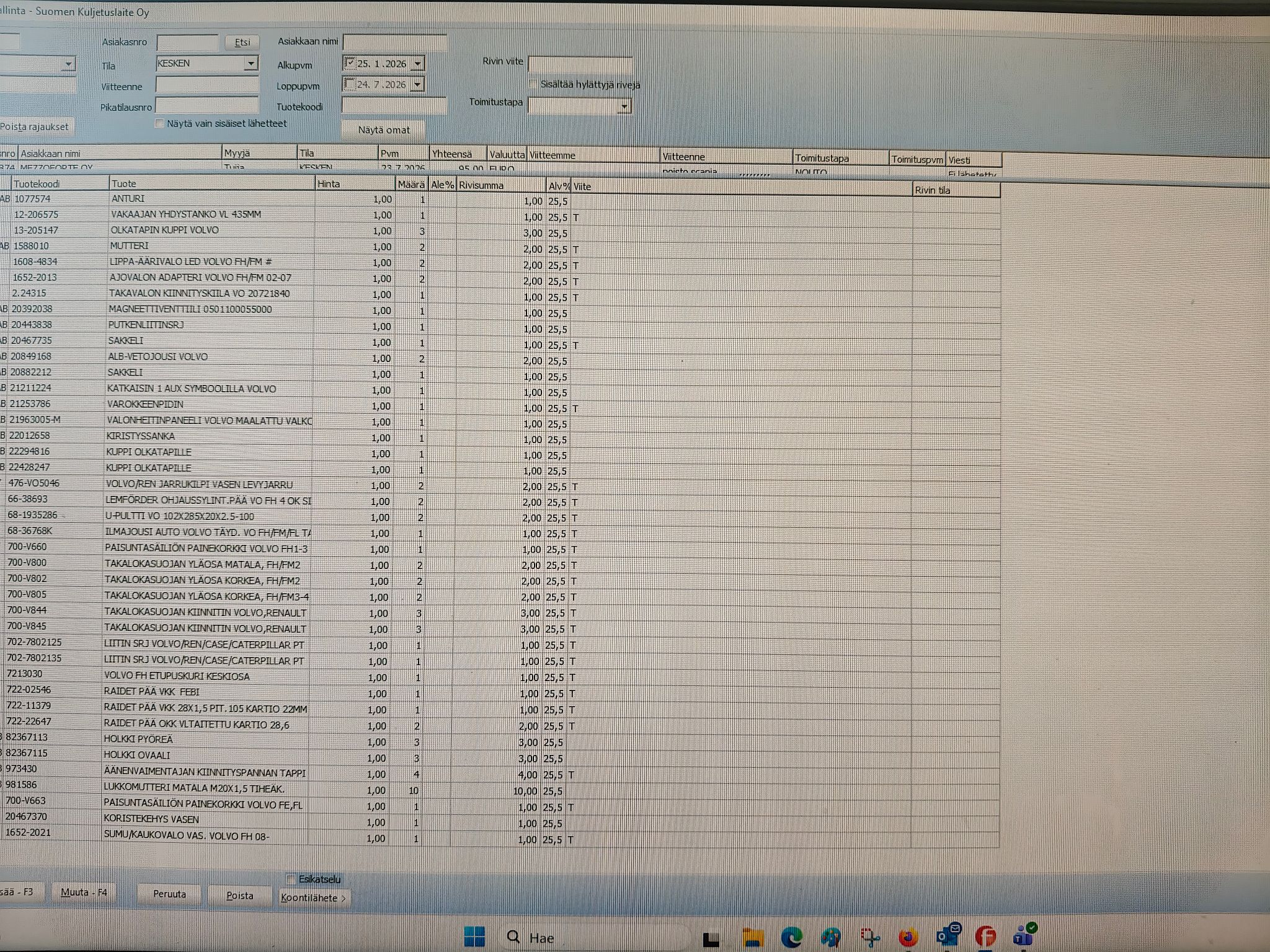This screenshot has height=952, width=1270.
Task: Open the Toimitustapa dropdown
Action: pyautogui.click(x=624, y=107)
